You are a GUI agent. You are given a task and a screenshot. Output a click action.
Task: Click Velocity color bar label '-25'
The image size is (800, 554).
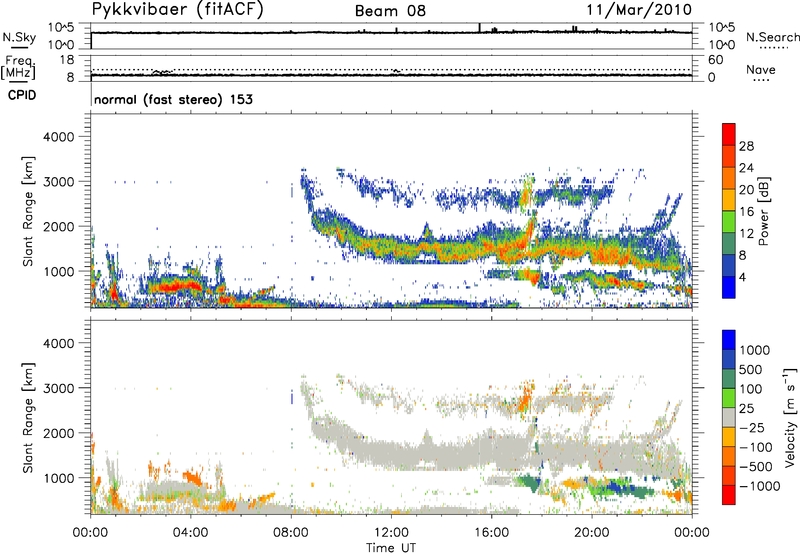coord(752,427)
